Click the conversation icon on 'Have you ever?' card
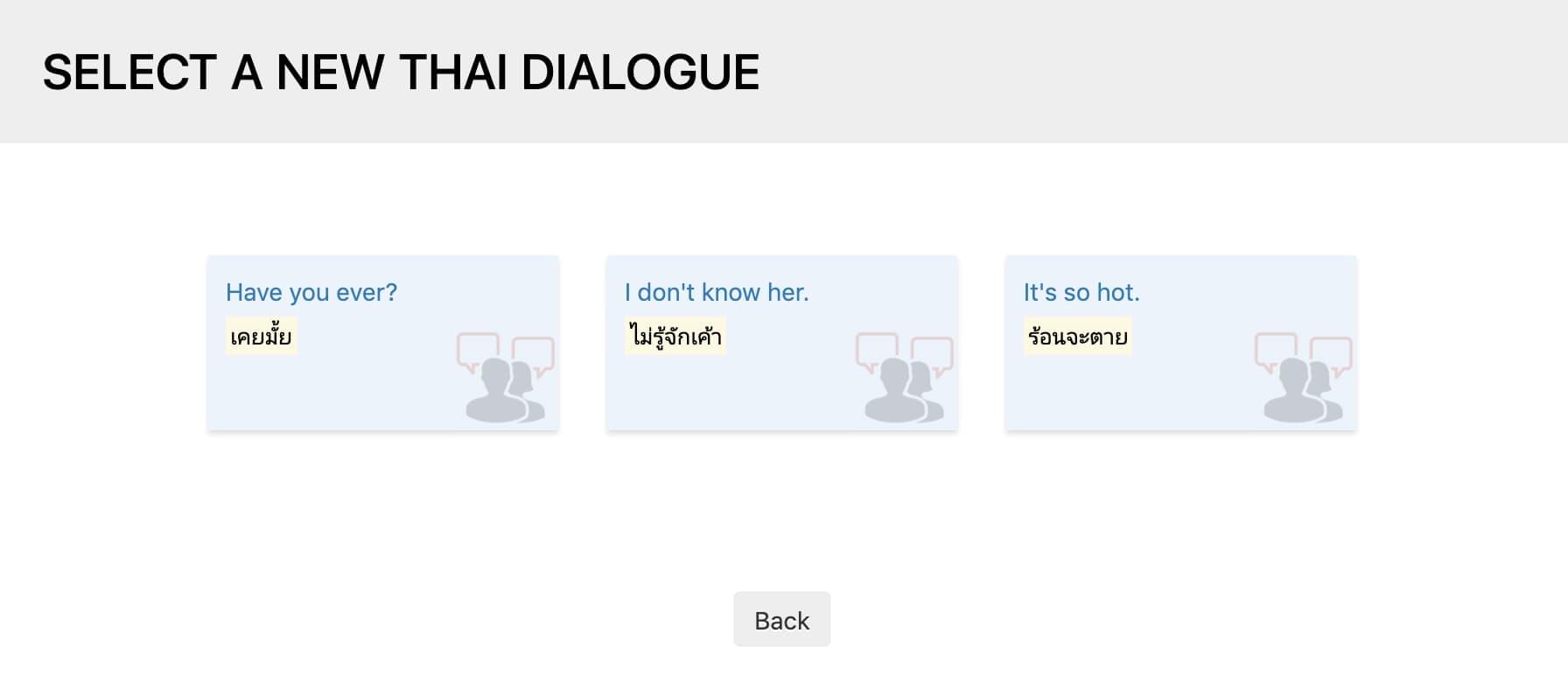The height and width of the screenshot is (682, 1568). pyautogui.click(x=505, y=378)
